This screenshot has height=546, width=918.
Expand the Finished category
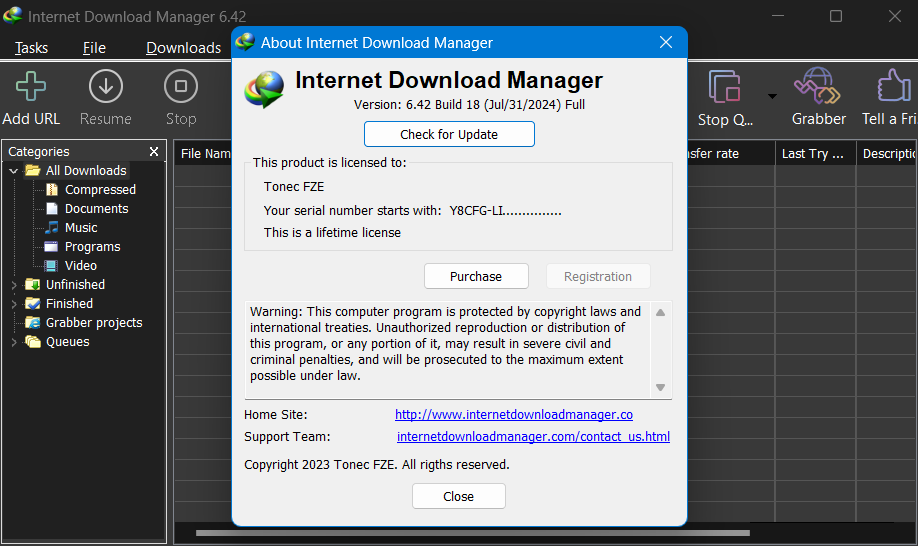pos(13,304)
